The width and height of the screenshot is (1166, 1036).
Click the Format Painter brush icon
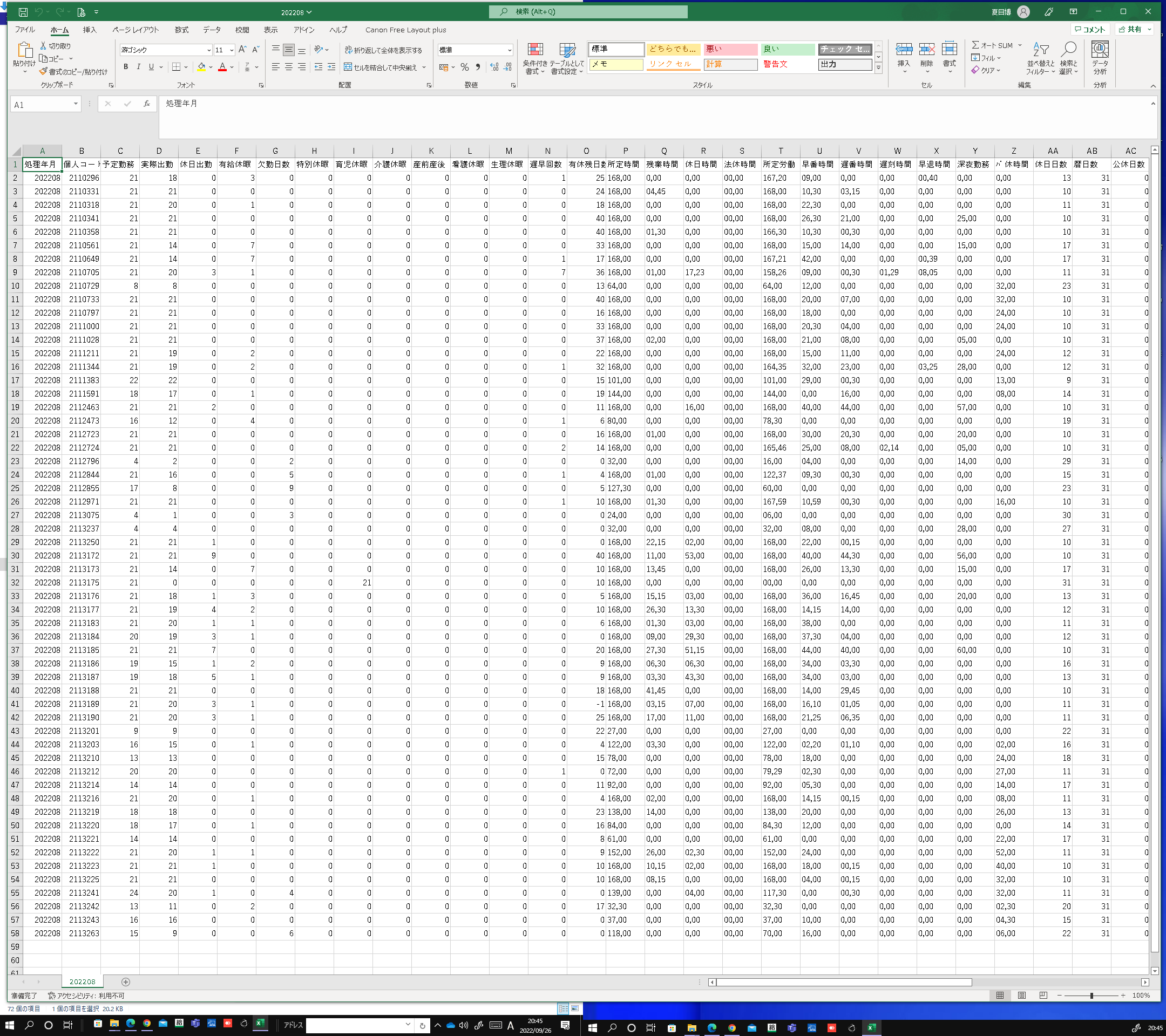(x=43, y=72)
